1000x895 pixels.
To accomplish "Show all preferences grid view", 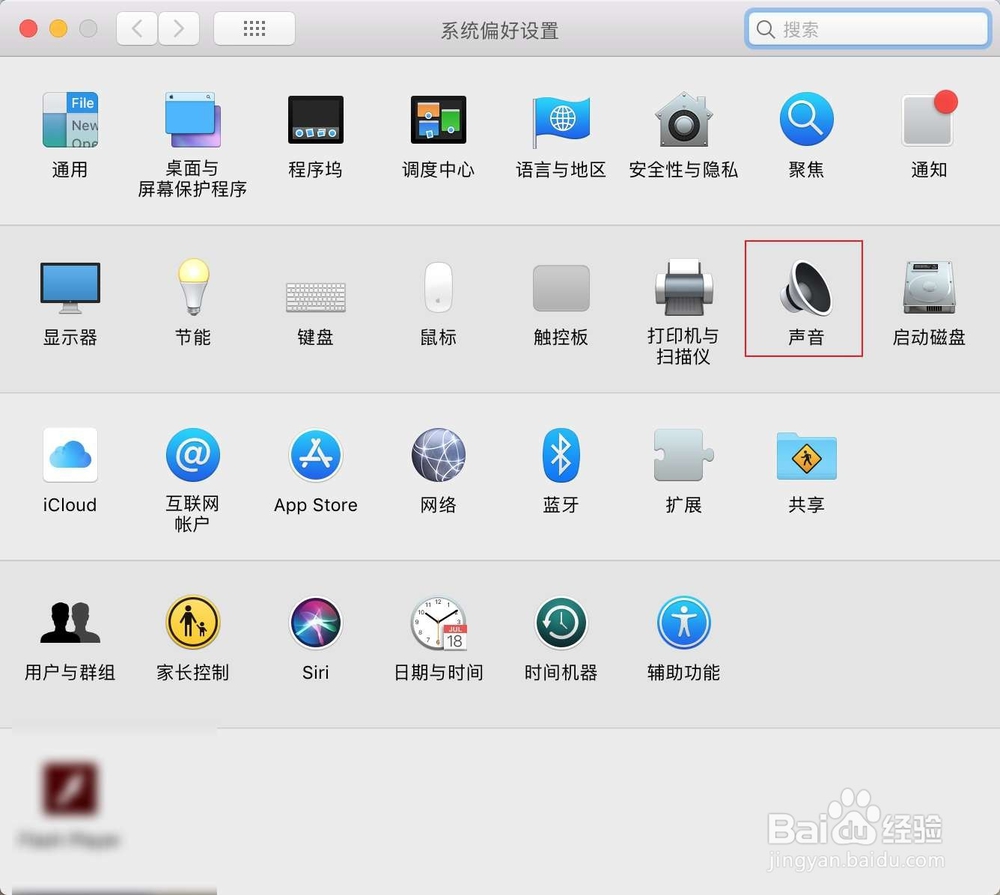I will (254, 28).
